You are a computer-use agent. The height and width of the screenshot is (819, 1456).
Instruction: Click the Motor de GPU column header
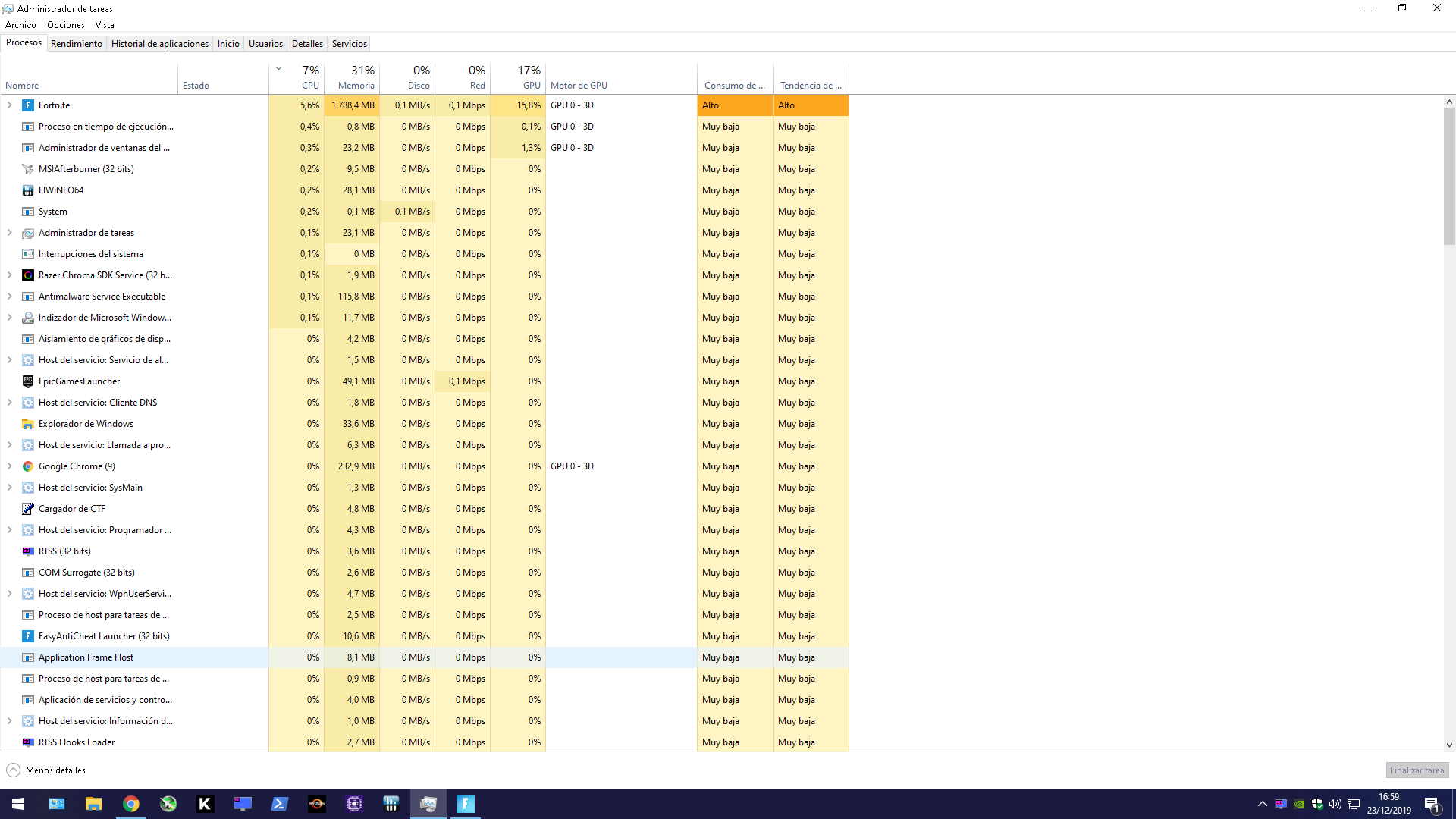point(621,77)
